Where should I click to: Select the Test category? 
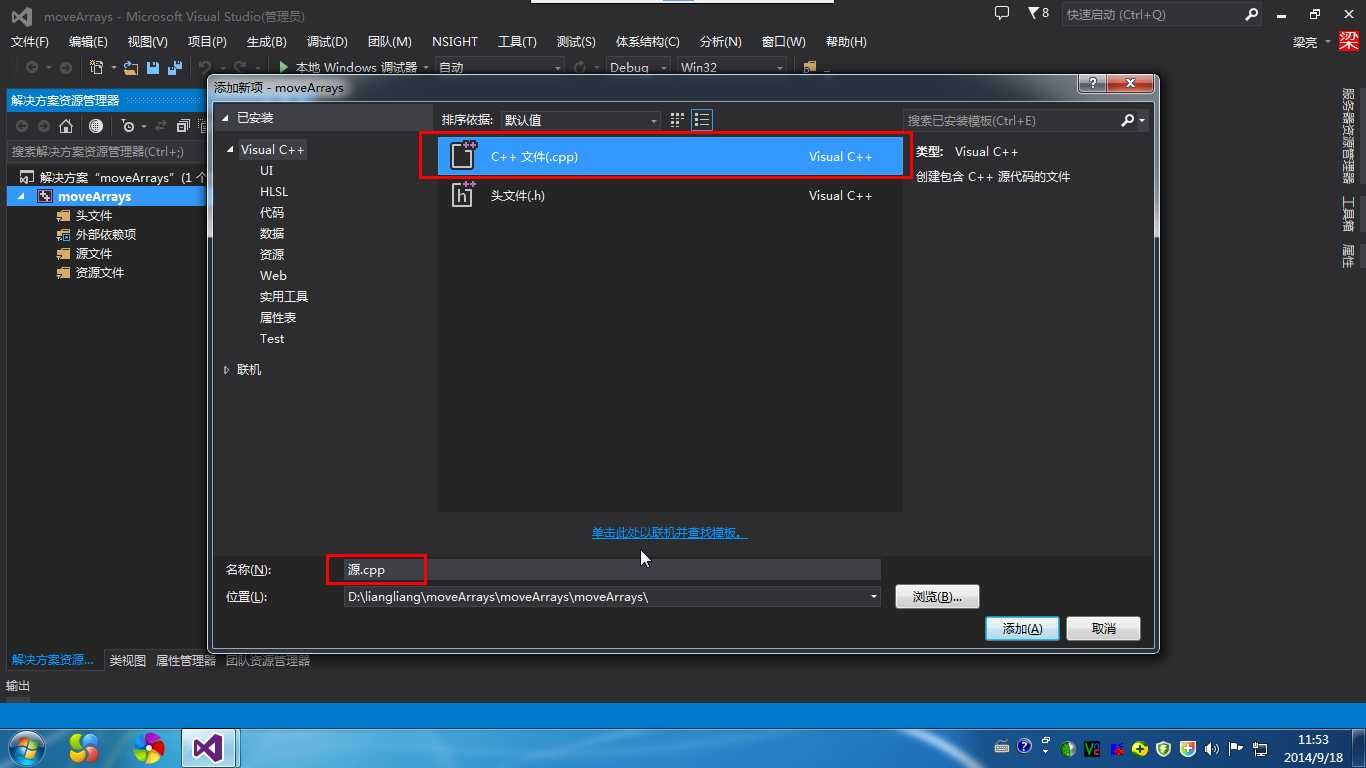[272, 339]
